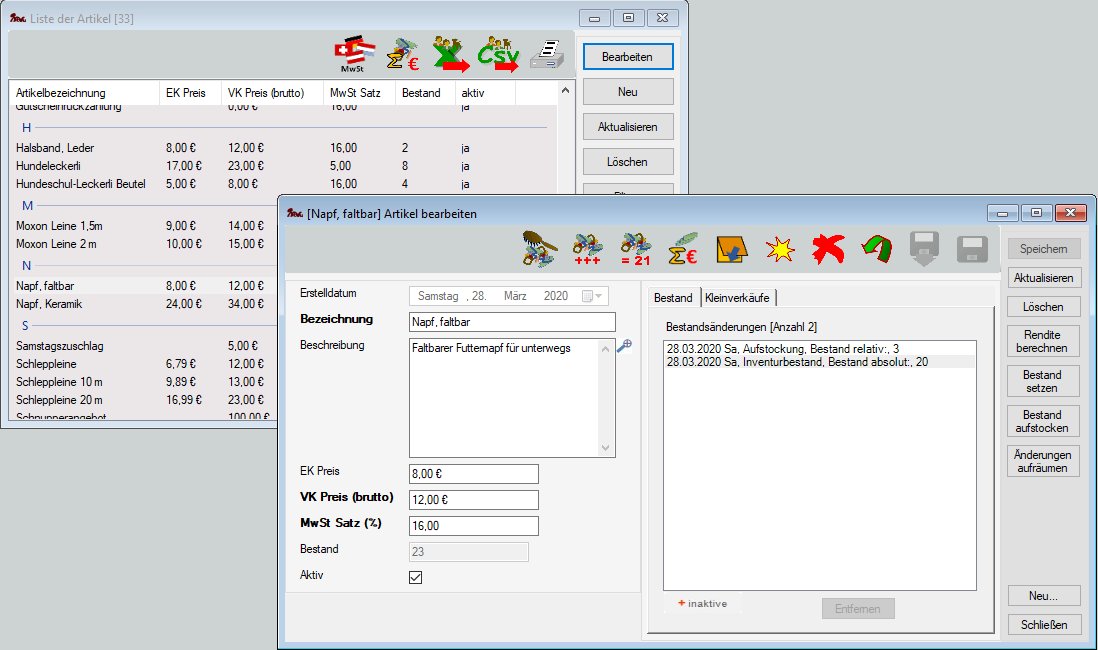
Task: Switch to the Kleinverkäufe tab
Action: click(x=738, y=297)
